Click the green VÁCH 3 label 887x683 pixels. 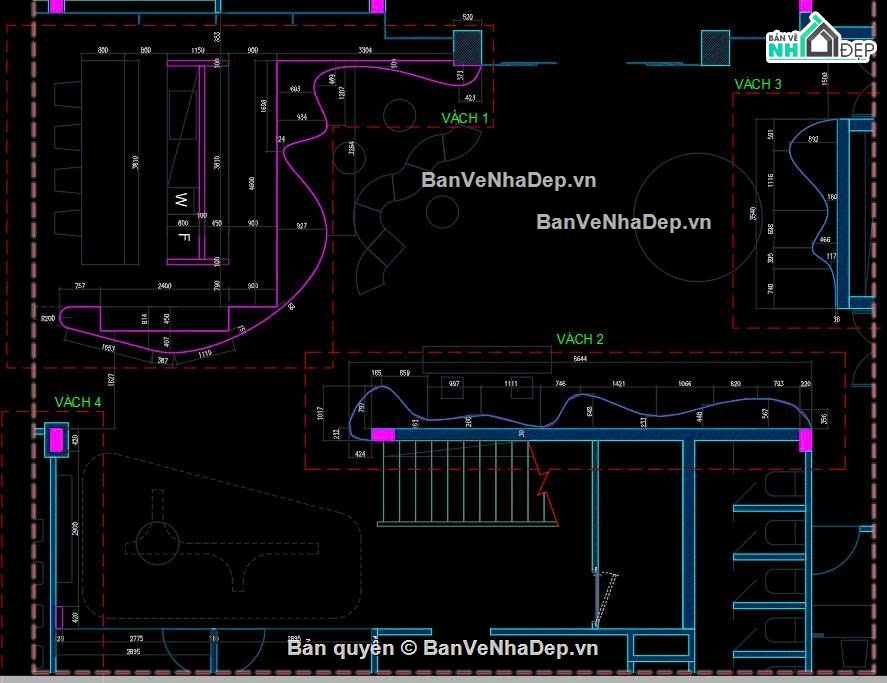tap(757, 84)
